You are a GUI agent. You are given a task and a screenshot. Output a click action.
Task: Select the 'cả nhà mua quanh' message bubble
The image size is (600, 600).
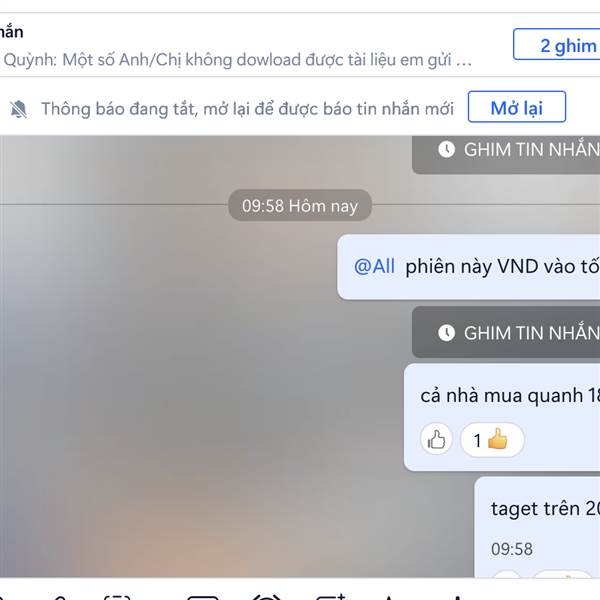coord(502,417)
